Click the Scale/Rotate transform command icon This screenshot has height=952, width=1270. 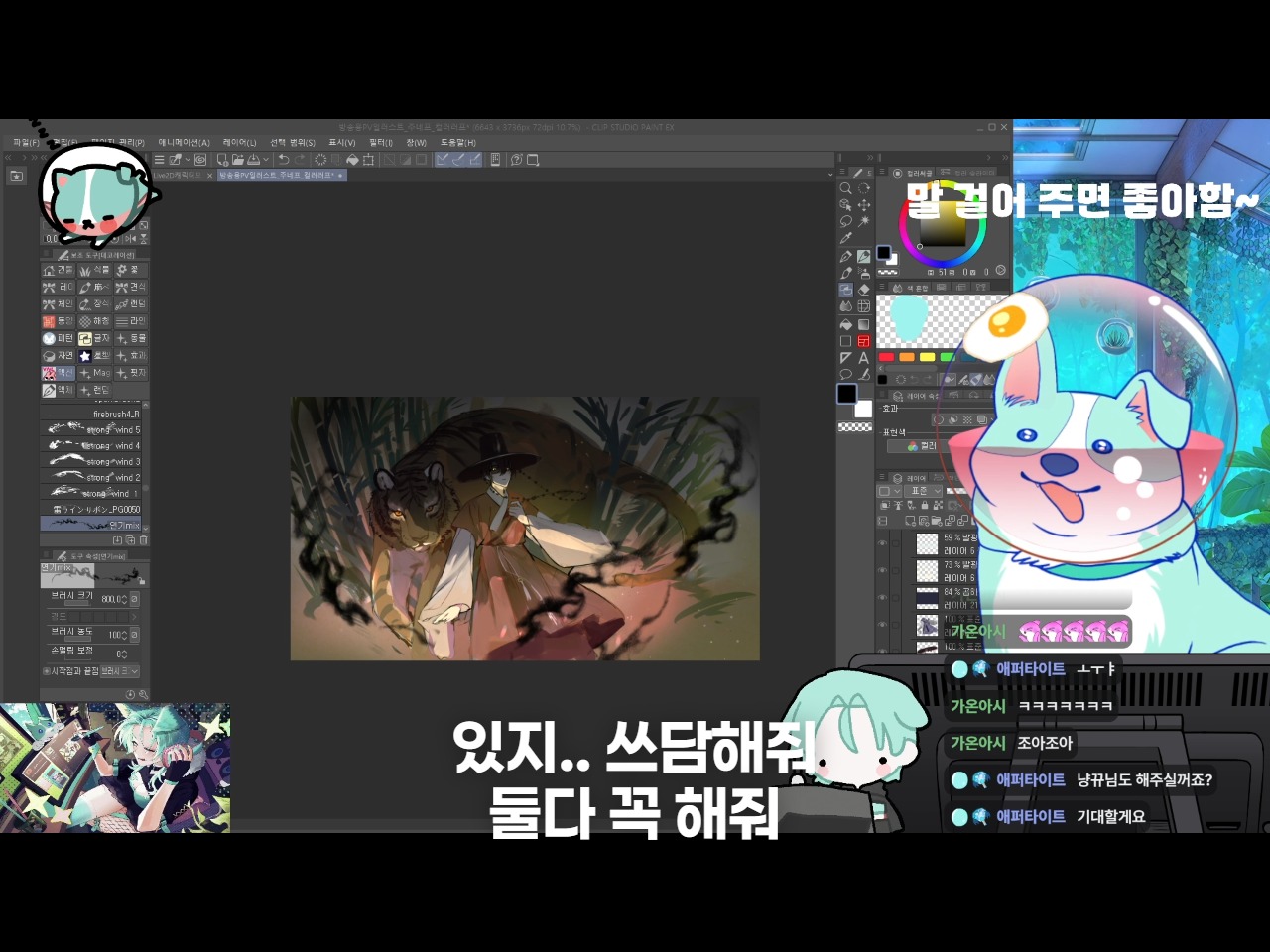368,160
